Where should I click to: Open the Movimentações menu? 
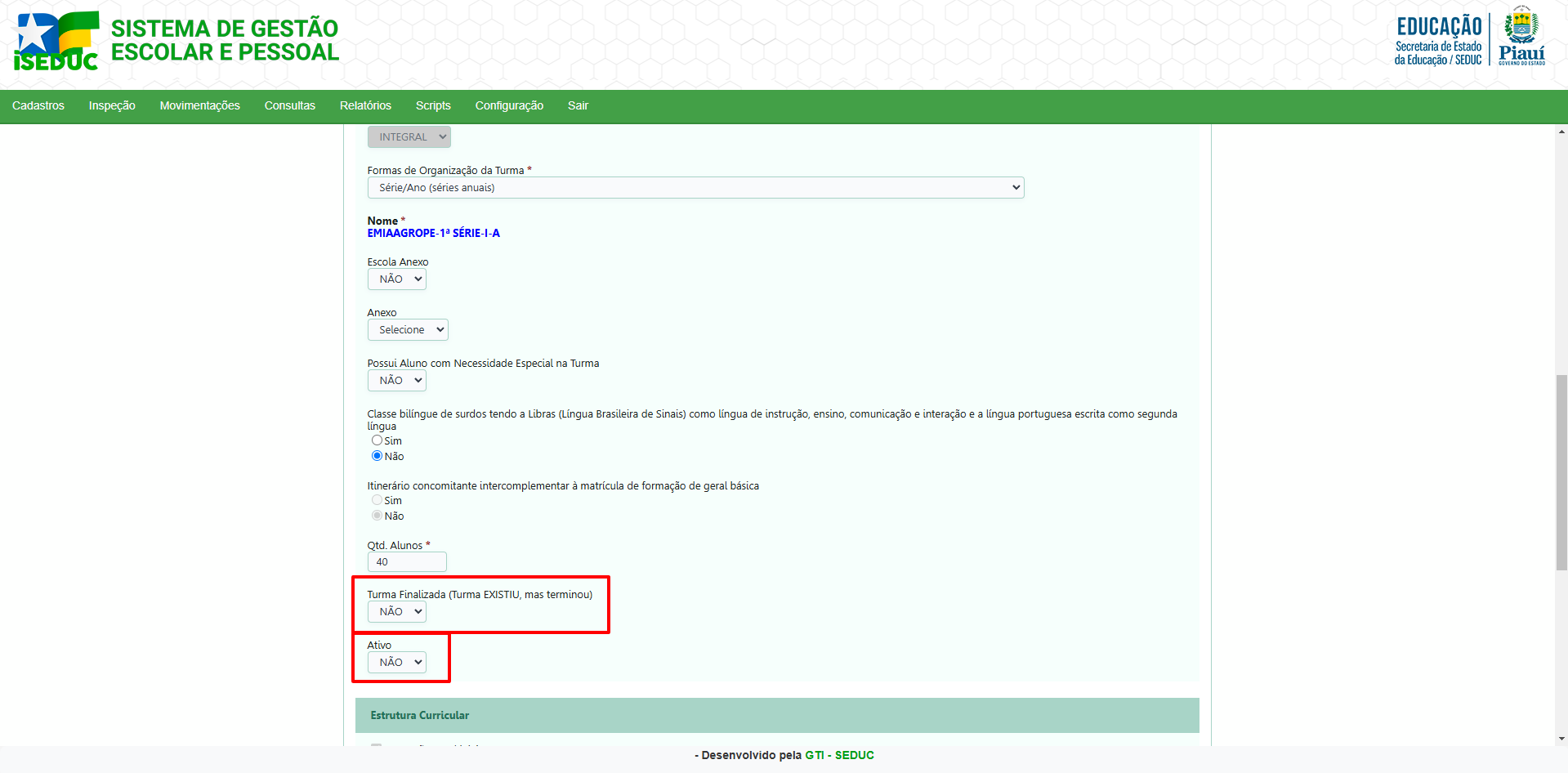tap(199, 106)
